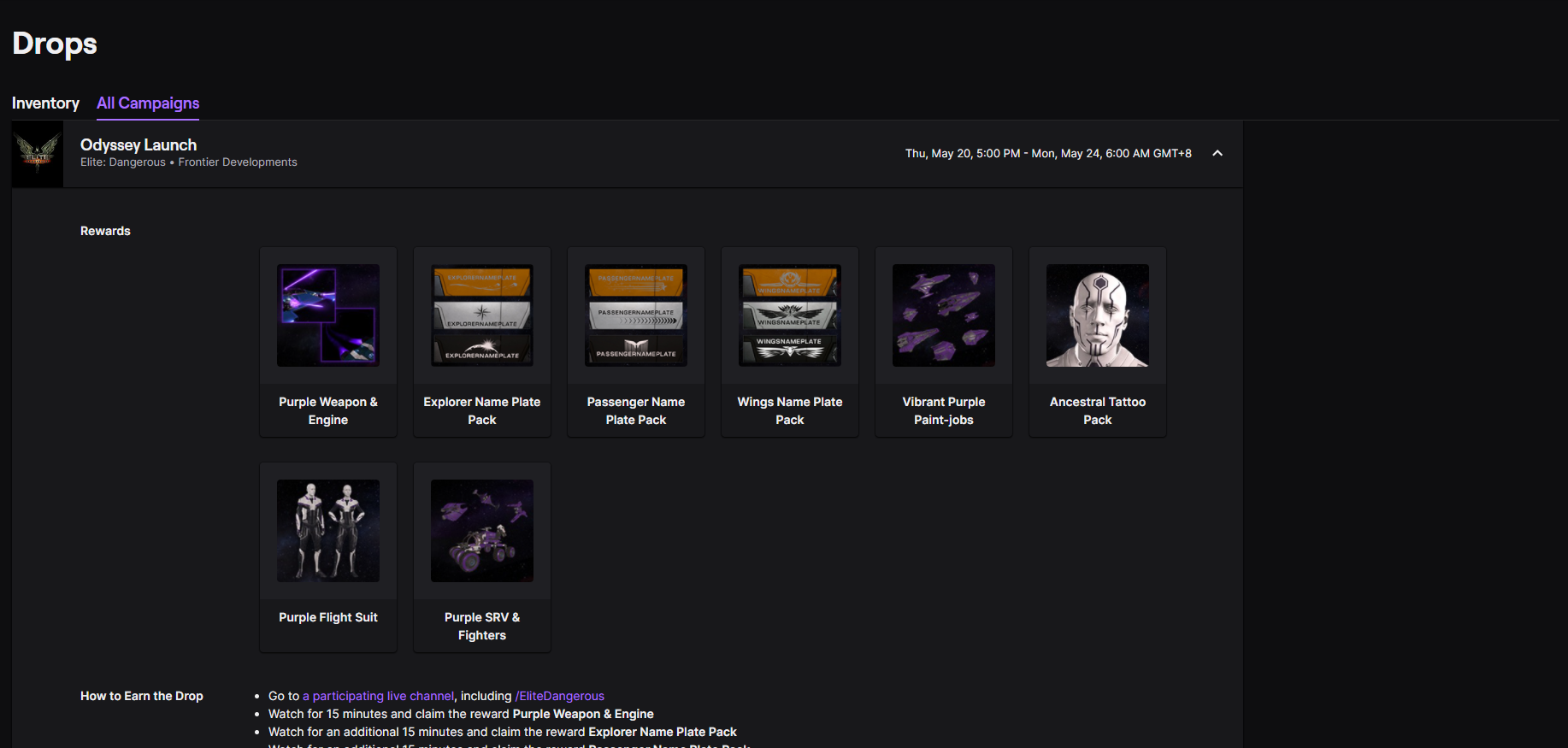Open the /EliteDangerous channel link
1568x748 pixels.
[x=559, y=696]
